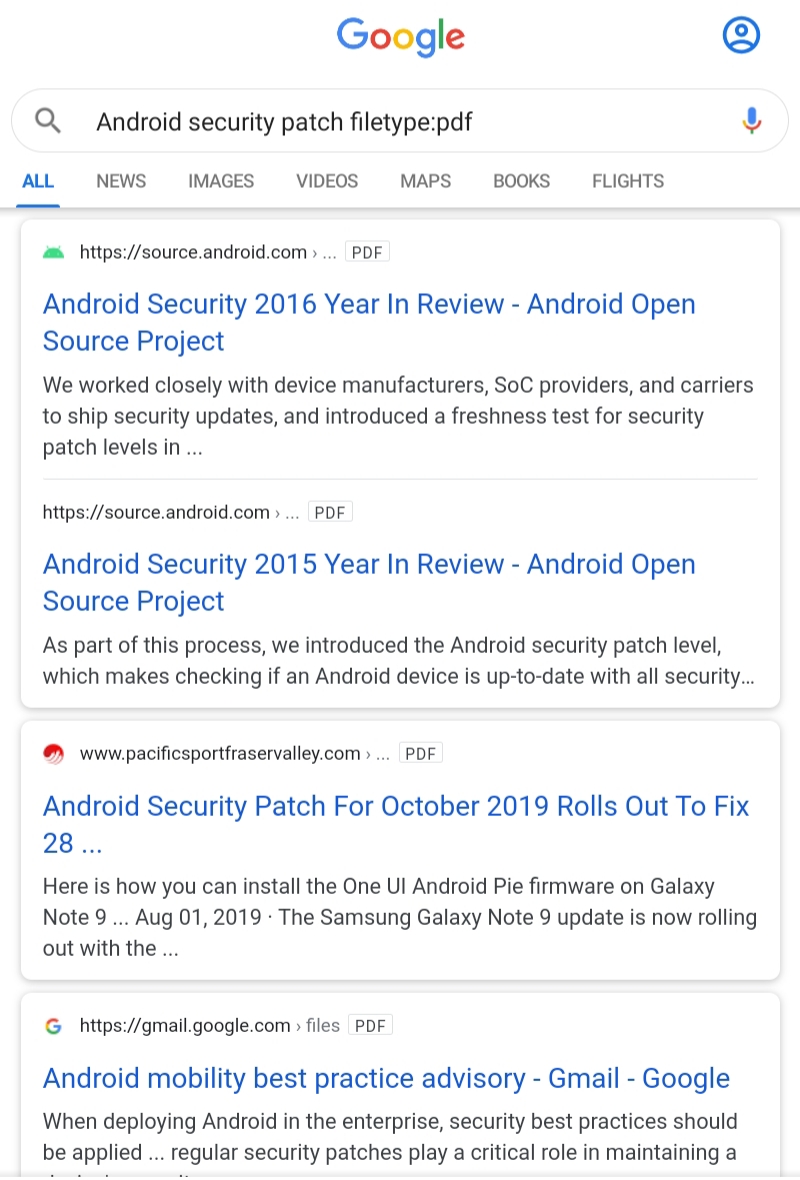Click the PDF label on the Gmail result
This screenshot has width=800, height=1180.
pos(370,1025)
